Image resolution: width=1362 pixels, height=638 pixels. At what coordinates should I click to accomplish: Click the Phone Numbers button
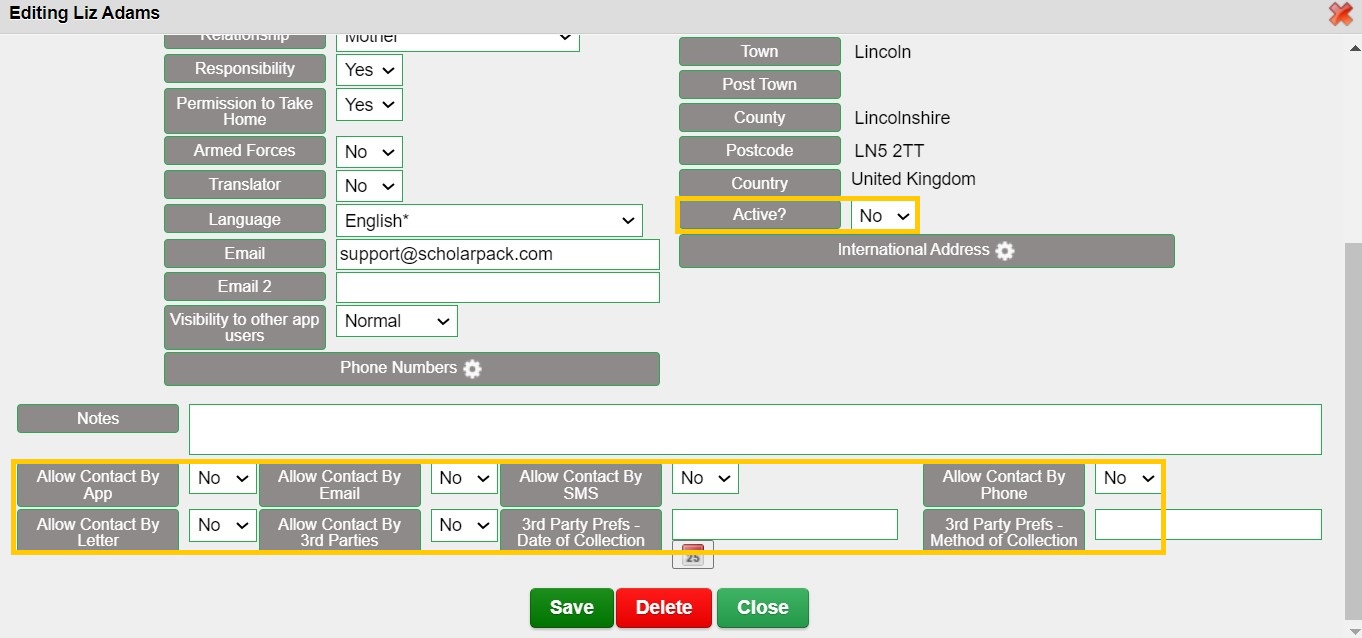coord(412,369)
